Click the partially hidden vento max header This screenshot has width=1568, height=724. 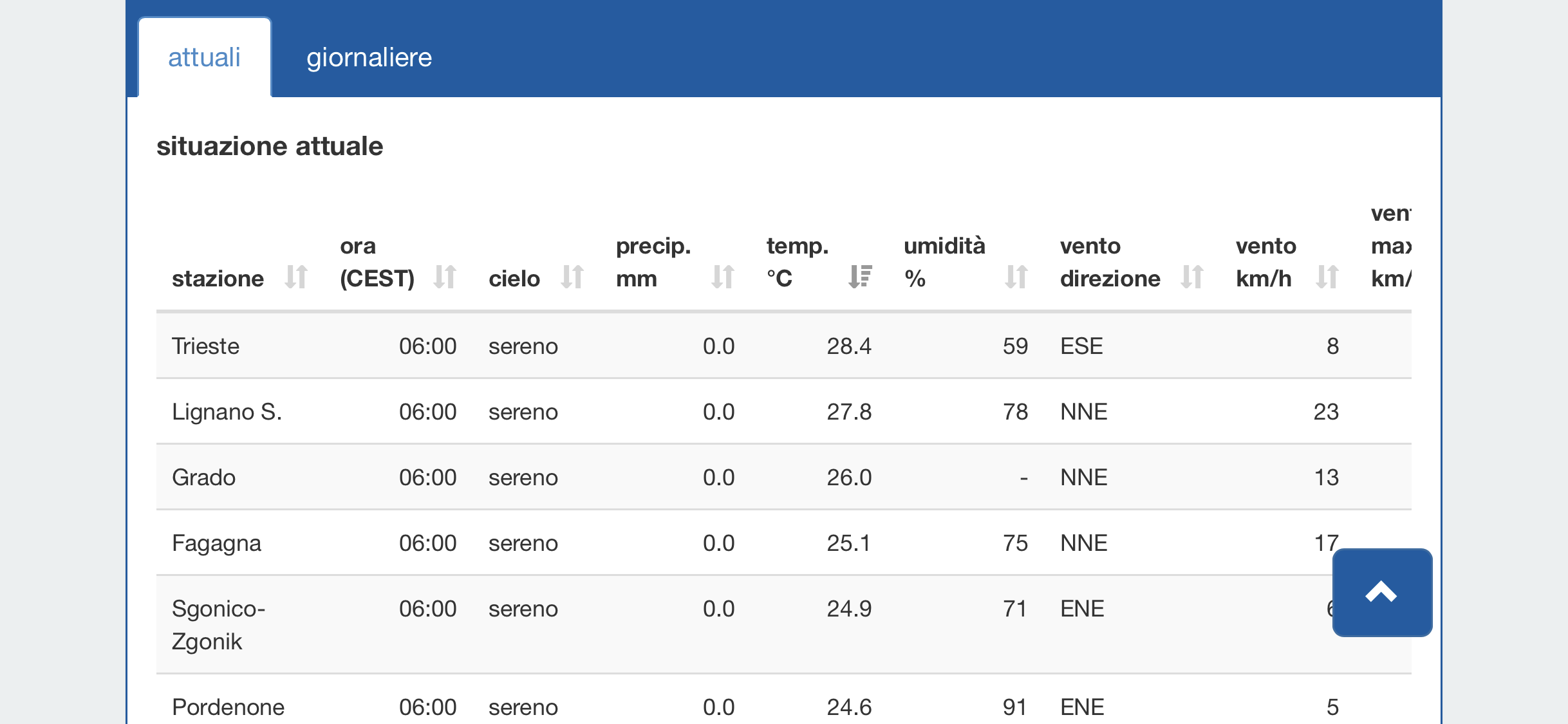[1391, 245]
